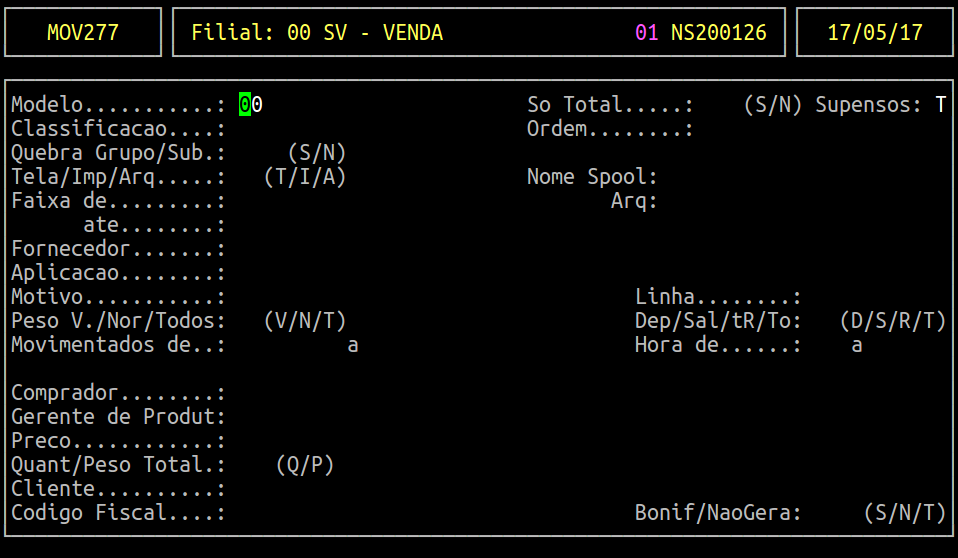Click the Gerente de Produt field
The height and width of the screenshot is (558, 958).
[x=119, y=417]
